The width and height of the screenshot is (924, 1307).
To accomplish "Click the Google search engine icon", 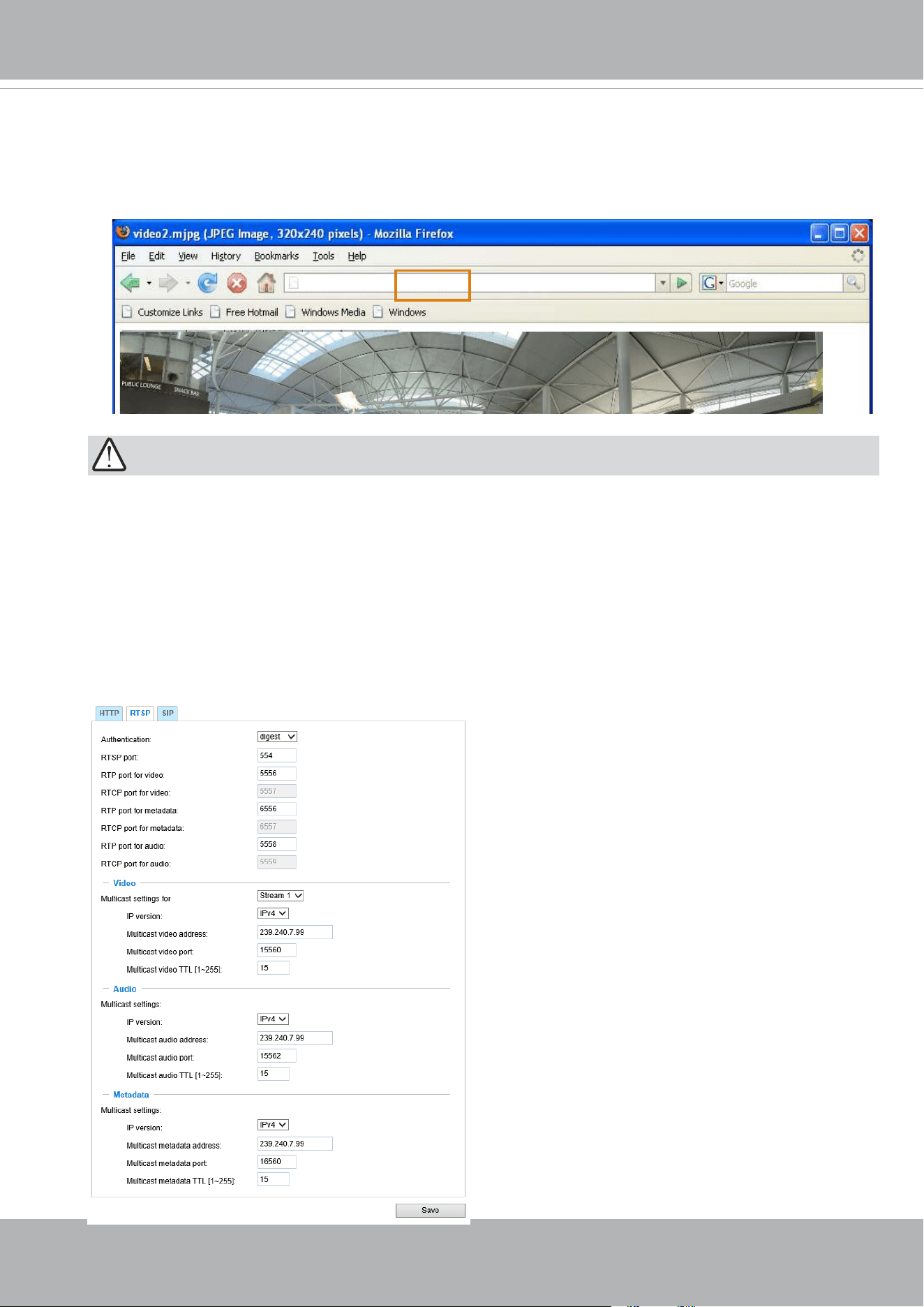I will 708,283.
